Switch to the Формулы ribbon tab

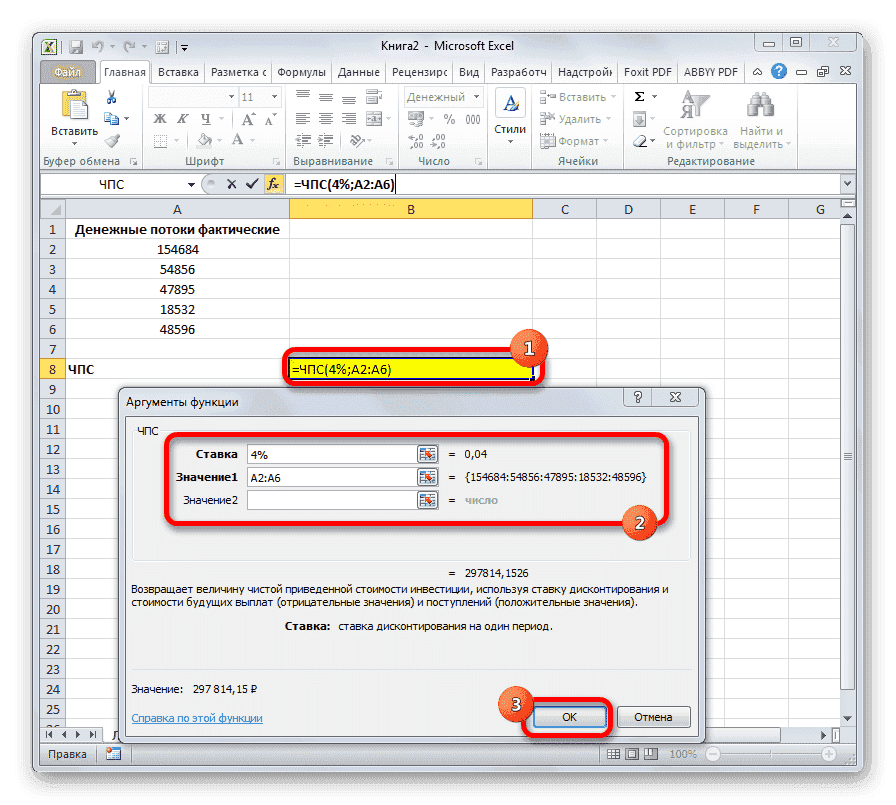click(x=302, y=71)
